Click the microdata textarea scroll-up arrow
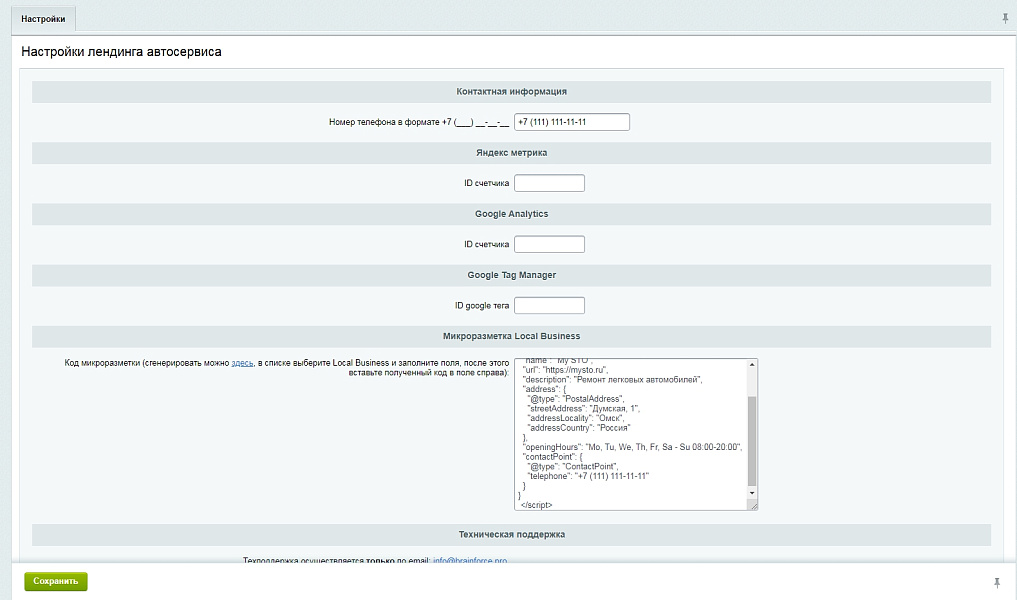The width and height of the screenshot is (1017, 600). (x=752, y=366)
